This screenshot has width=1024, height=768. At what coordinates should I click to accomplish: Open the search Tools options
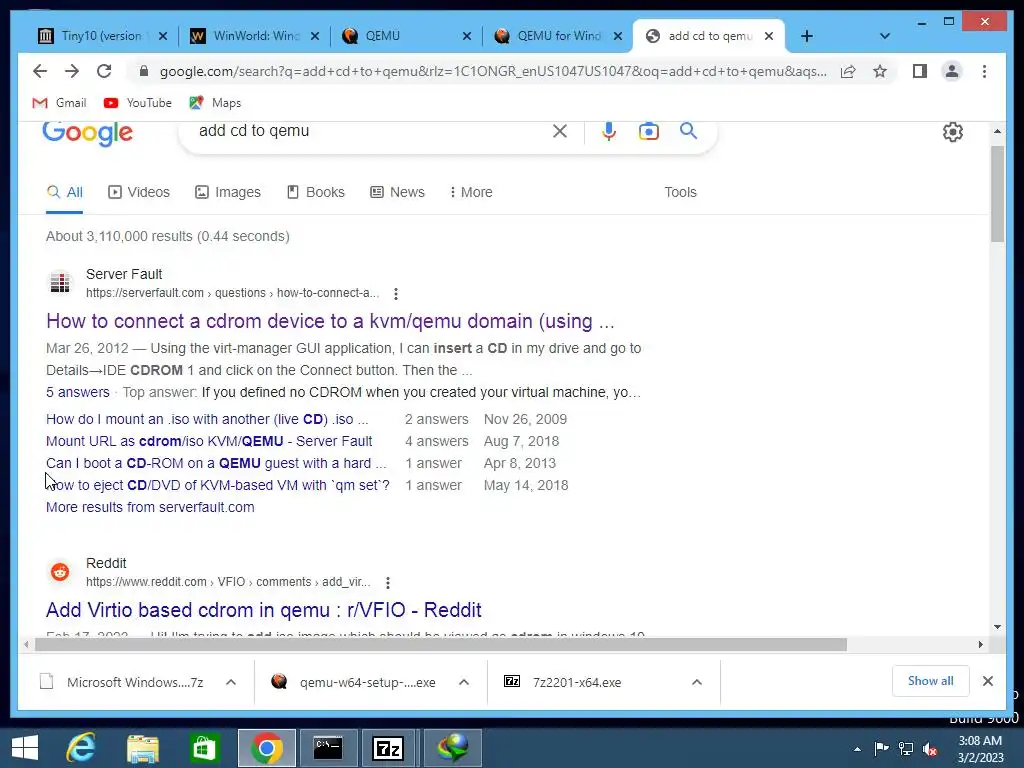[680, 192]
